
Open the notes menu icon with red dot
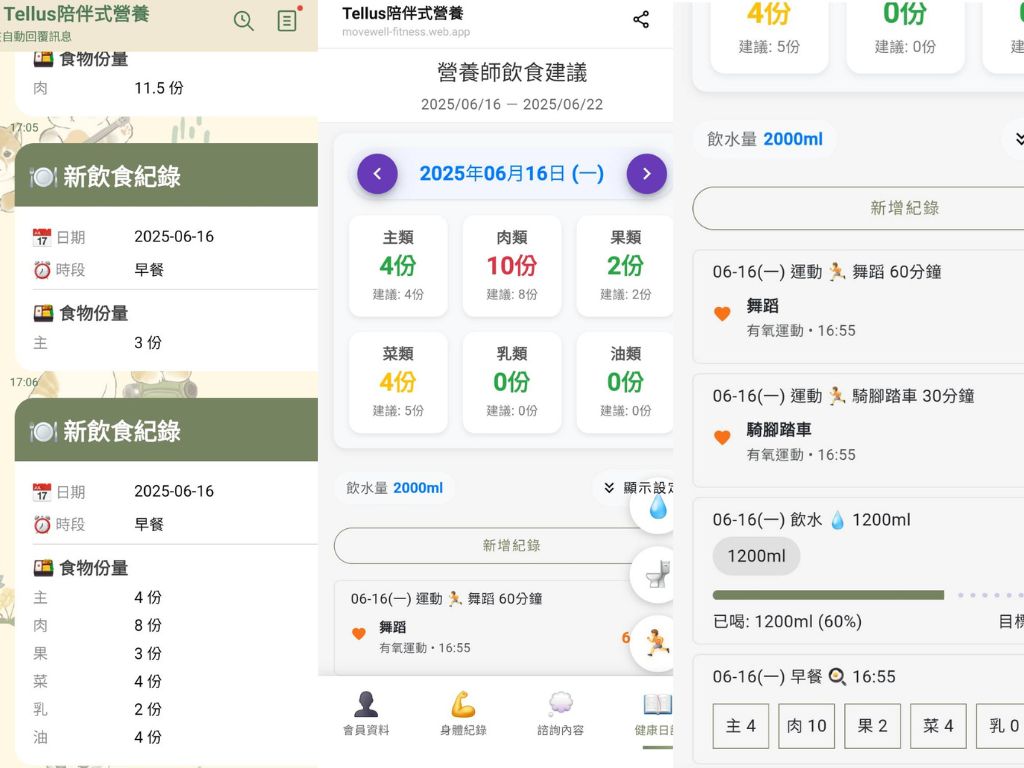[x=287, y=20]
